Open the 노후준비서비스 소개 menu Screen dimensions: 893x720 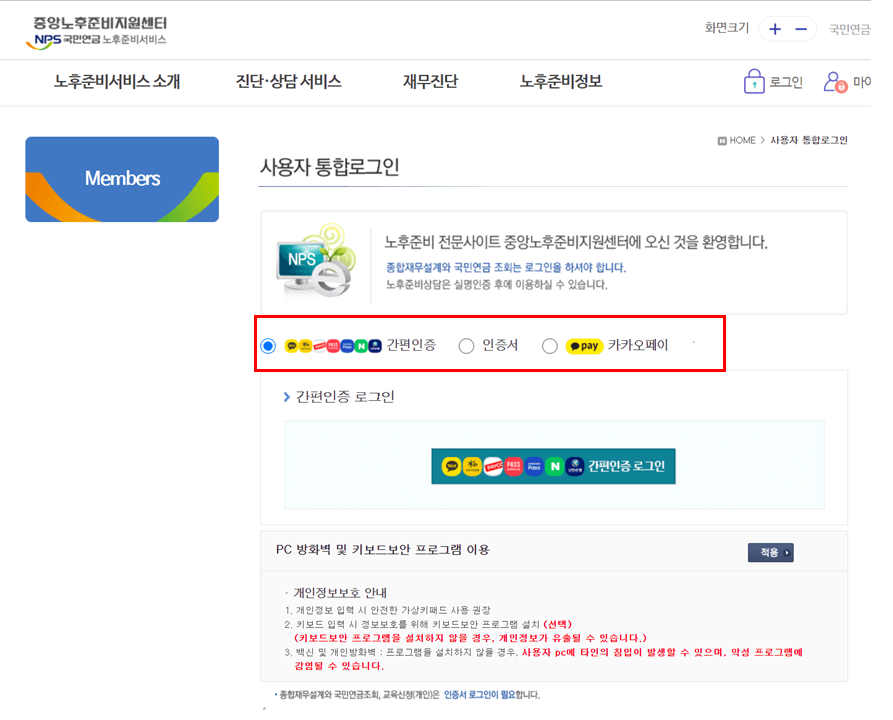pyautogui.click(x=114, y=82)
